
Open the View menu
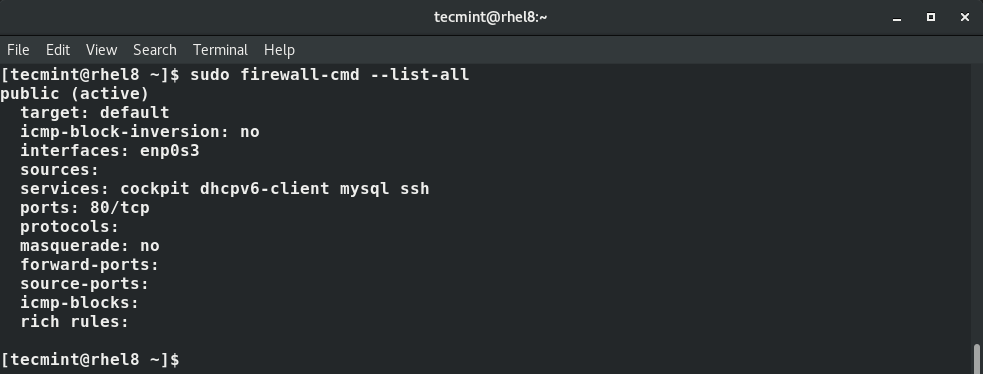click(102, 49)
